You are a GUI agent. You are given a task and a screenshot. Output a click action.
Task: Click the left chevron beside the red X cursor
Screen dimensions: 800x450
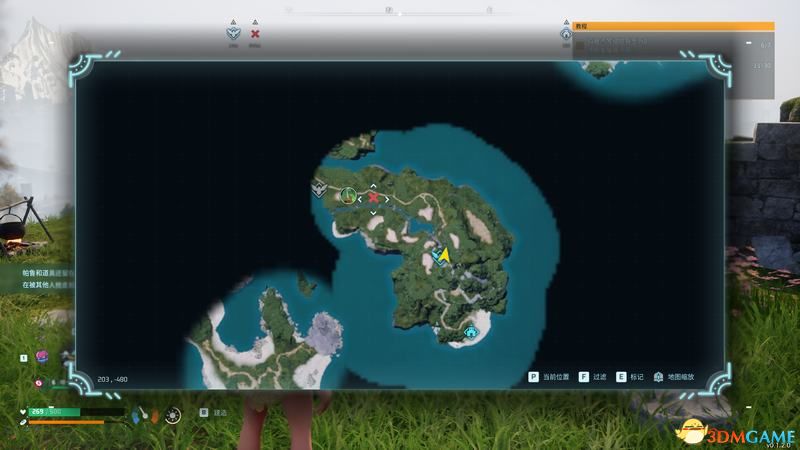[360, 199]
